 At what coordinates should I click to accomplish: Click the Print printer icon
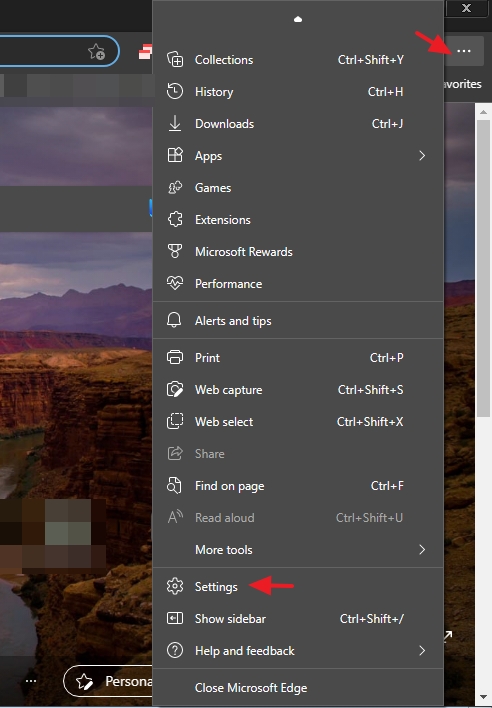[175, 357]
